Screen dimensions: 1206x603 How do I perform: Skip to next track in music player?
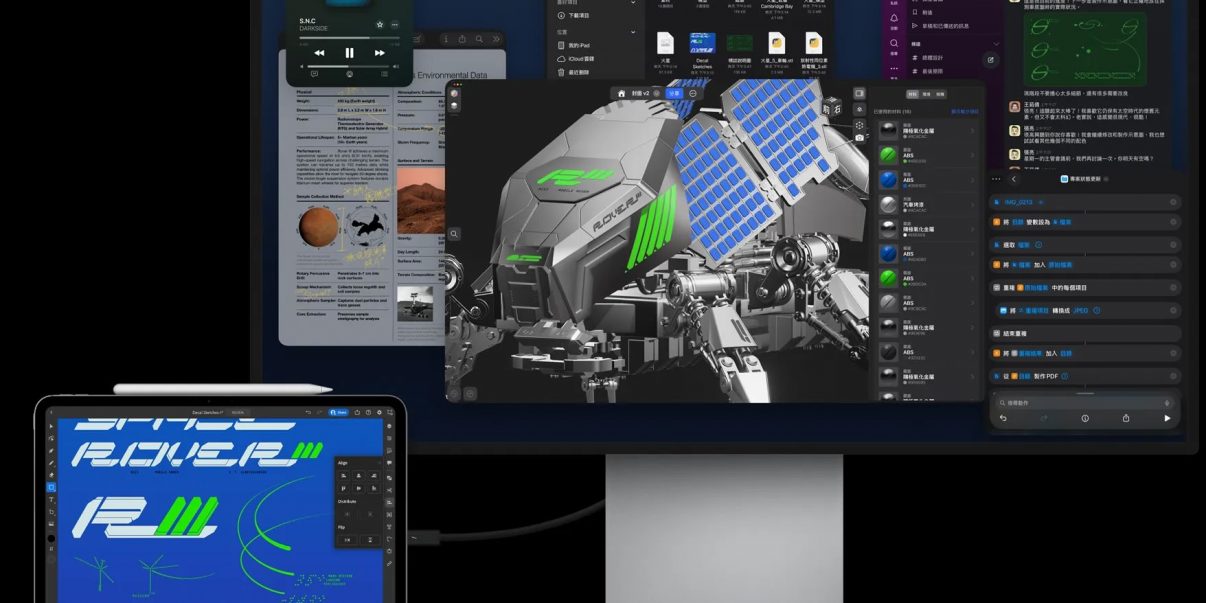pos(380,53)
